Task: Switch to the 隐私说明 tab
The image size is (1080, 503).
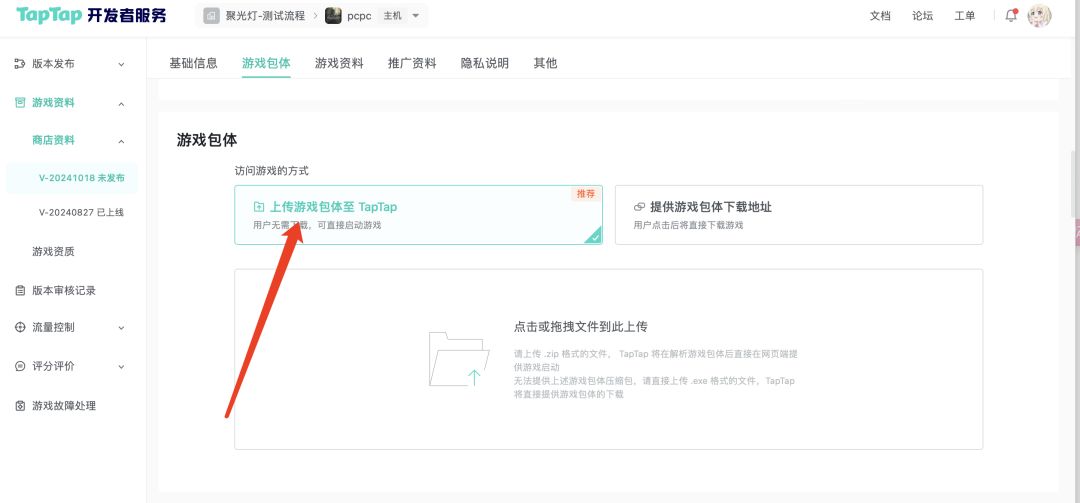Action: [x=485, y=63]
